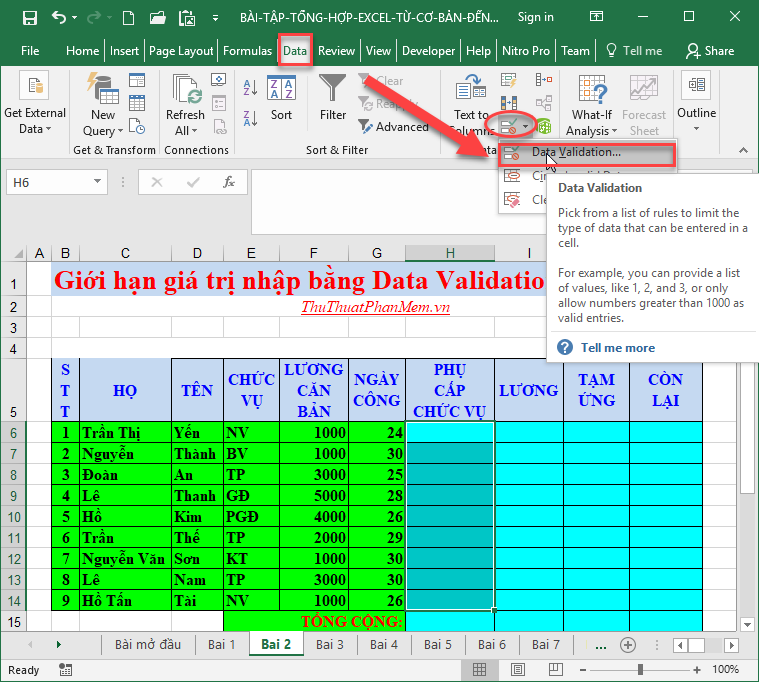Adjust the zoom slider handle

coord(640,669)
